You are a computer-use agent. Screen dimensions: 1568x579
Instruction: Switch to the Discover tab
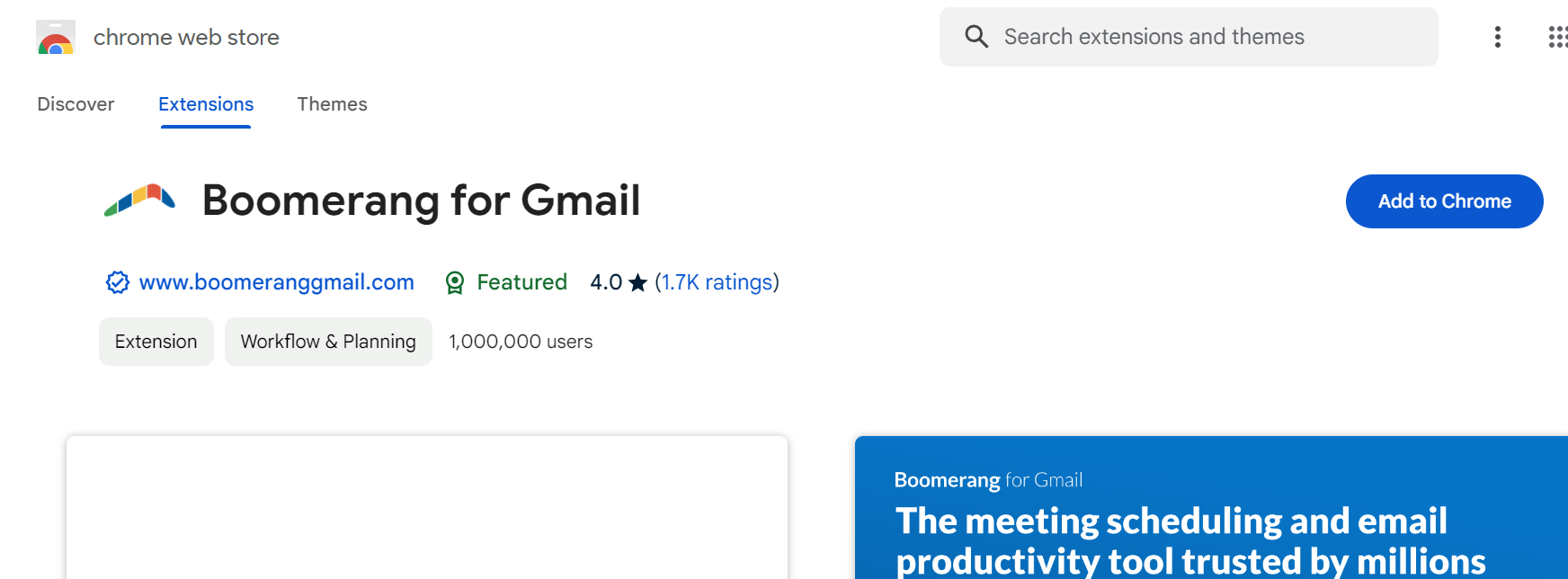point(76,104)
